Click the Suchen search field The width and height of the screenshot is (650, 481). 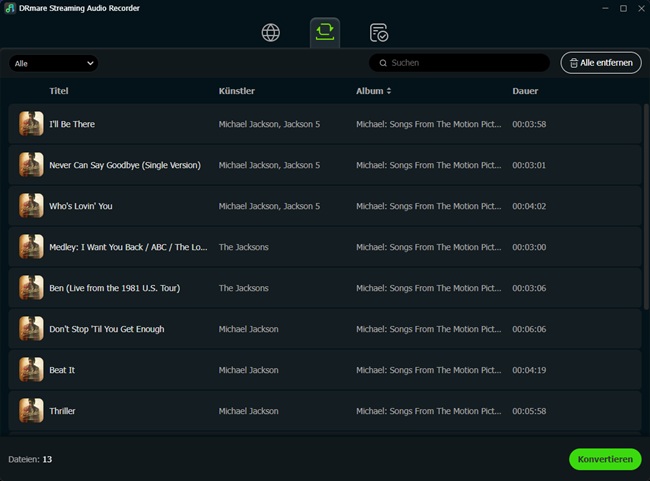pos(459,63)
